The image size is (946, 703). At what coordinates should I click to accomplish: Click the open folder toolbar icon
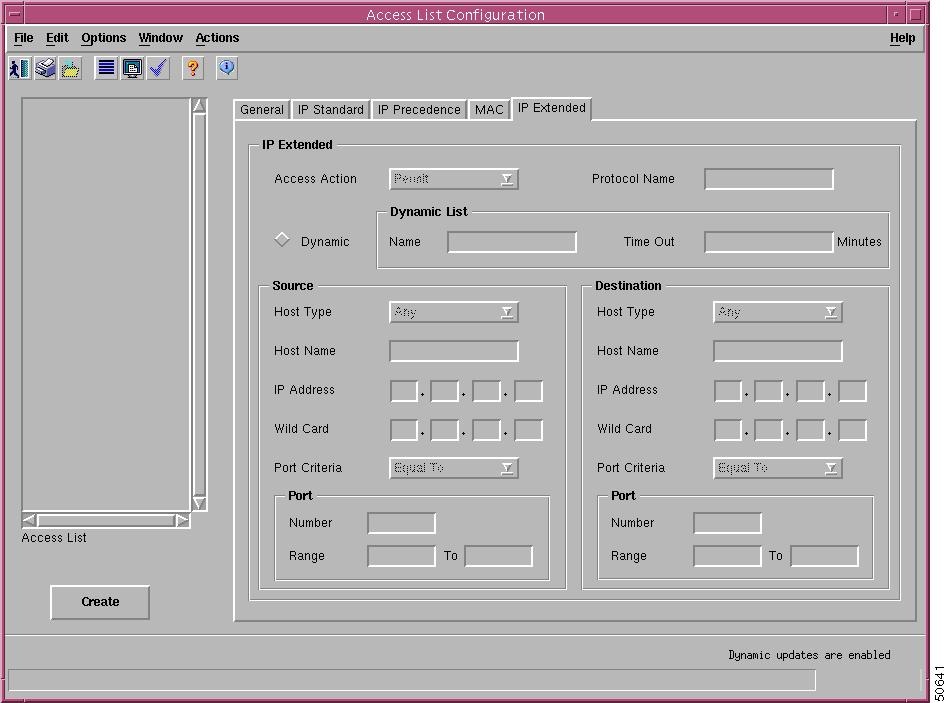[71, 68]
